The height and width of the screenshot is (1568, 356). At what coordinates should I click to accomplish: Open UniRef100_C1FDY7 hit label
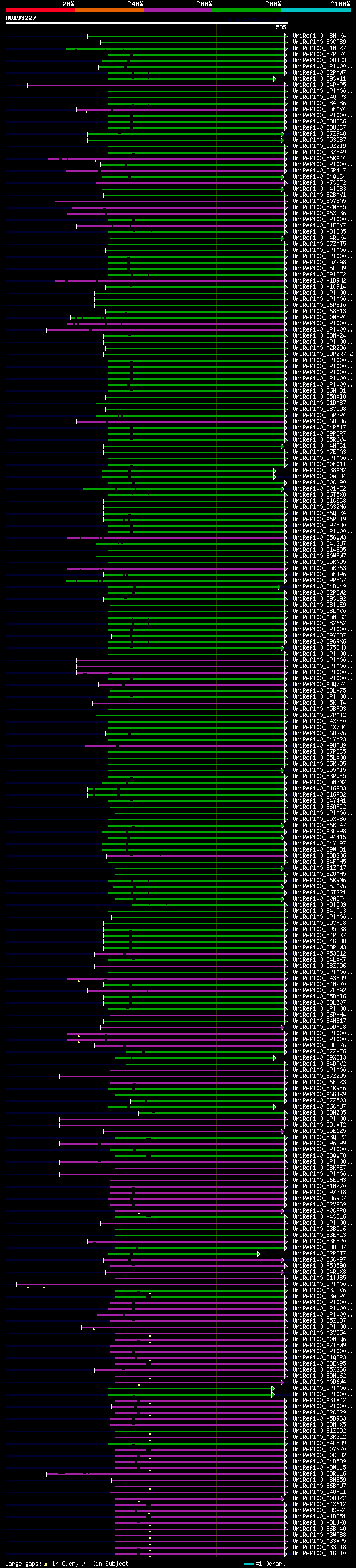coord(319,226)
